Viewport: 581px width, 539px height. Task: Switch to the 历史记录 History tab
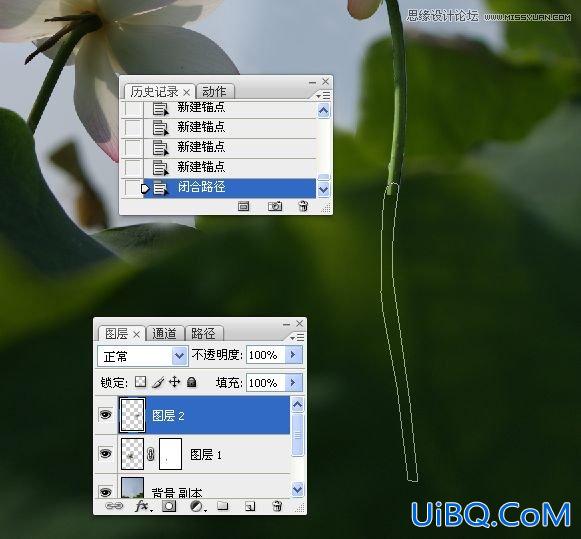[155, 92]
